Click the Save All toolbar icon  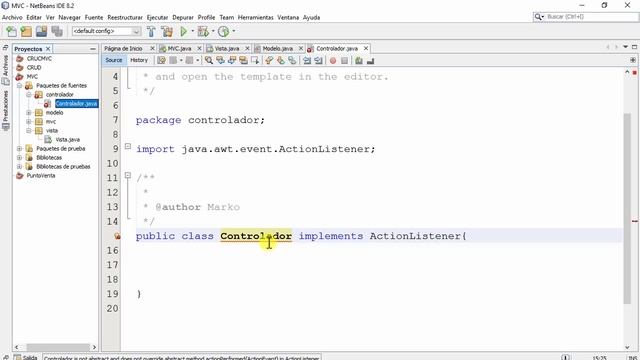(57, 31)
